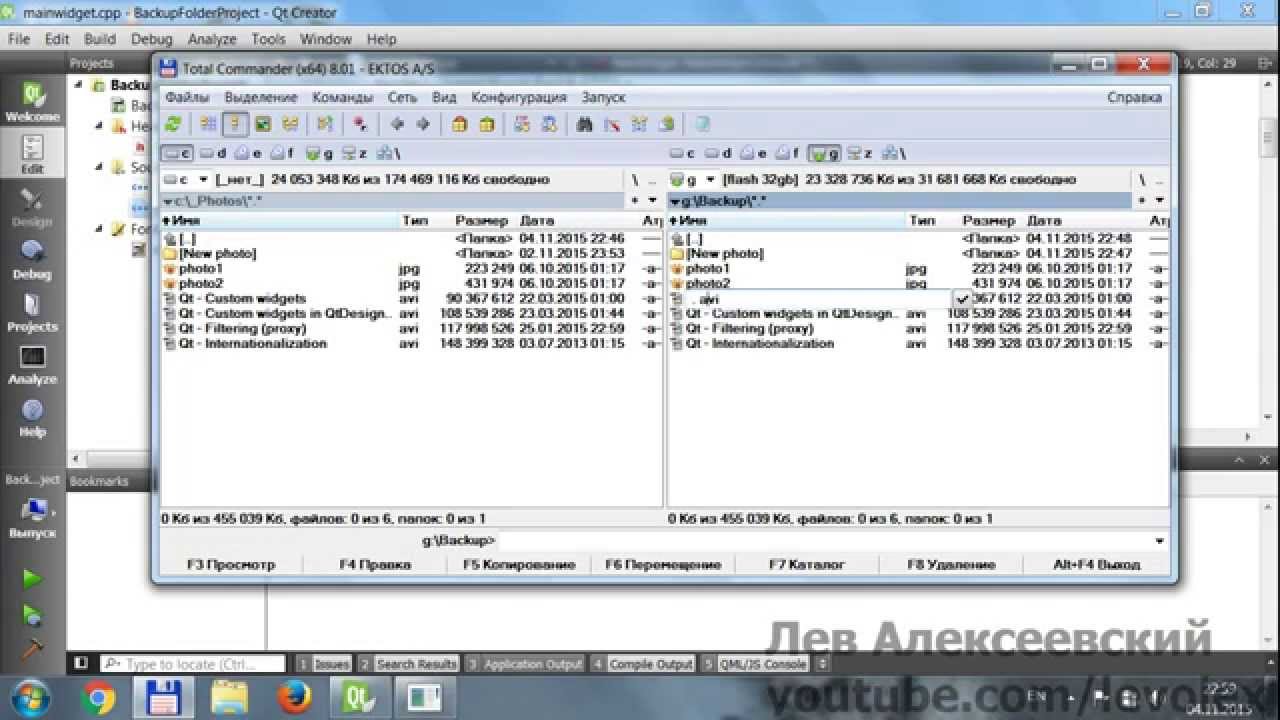1280x720 pixels.
Task: Expand the command line history dropdown
Action: tap(1160, 541)
